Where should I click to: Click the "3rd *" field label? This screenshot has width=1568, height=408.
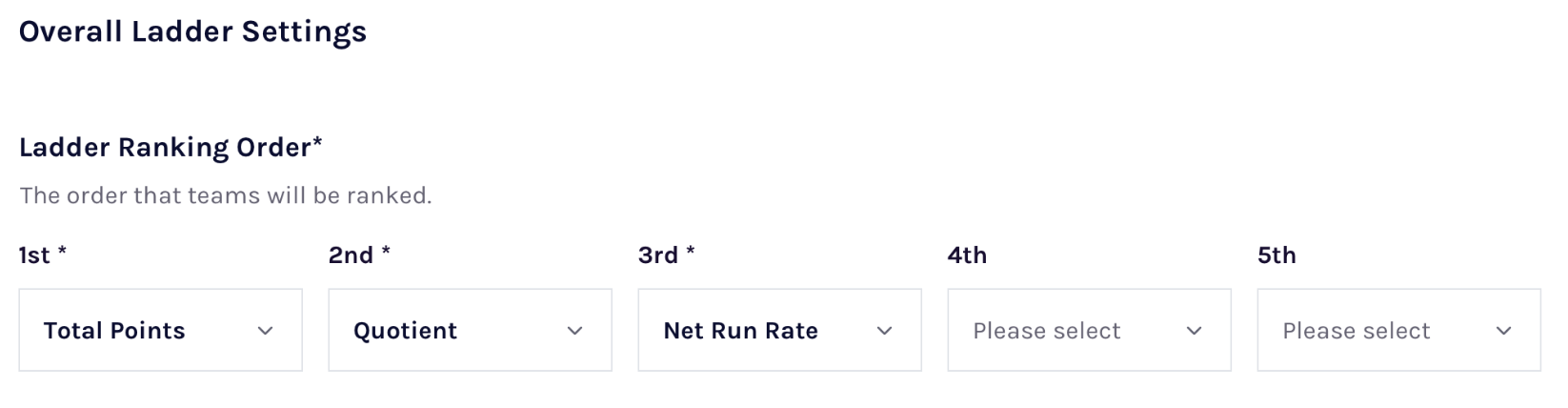tap(667, 255)
